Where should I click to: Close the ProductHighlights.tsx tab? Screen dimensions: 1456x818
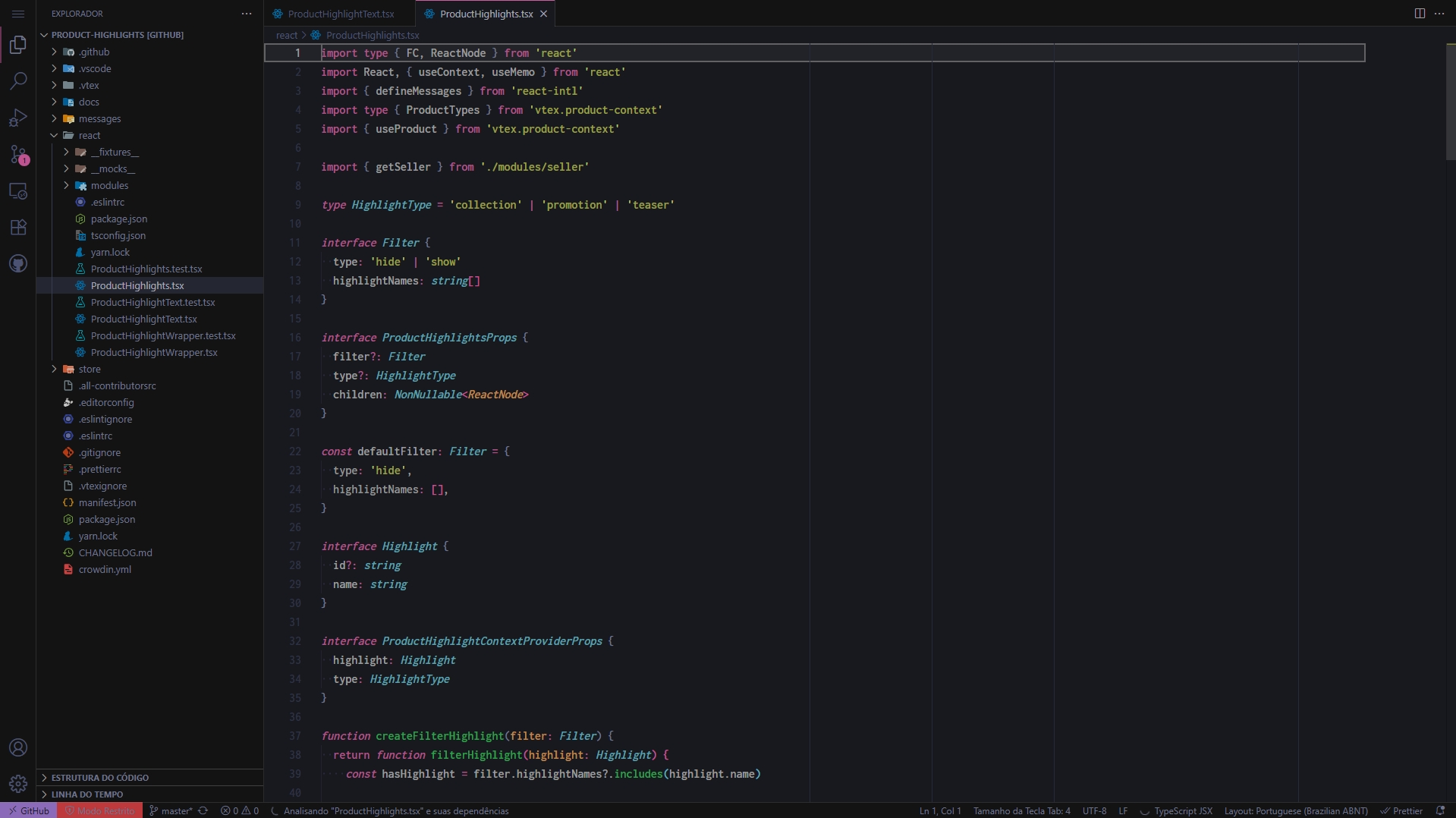coord(543,14)
